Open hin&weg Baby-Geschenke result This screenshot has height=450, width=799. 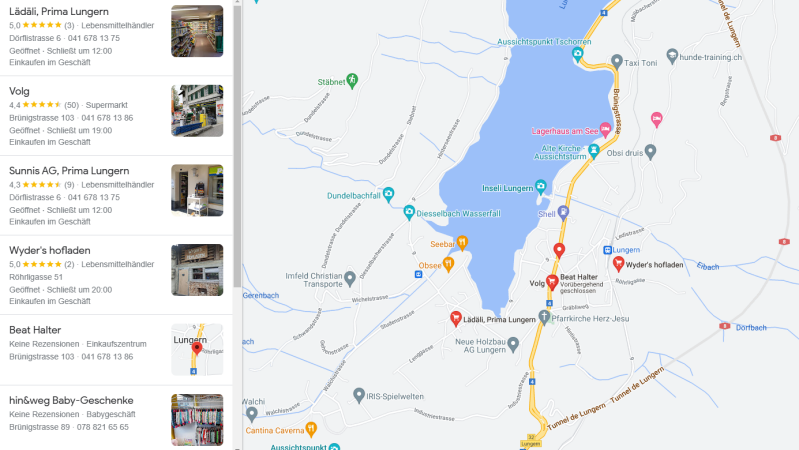(x=116, y=418)
